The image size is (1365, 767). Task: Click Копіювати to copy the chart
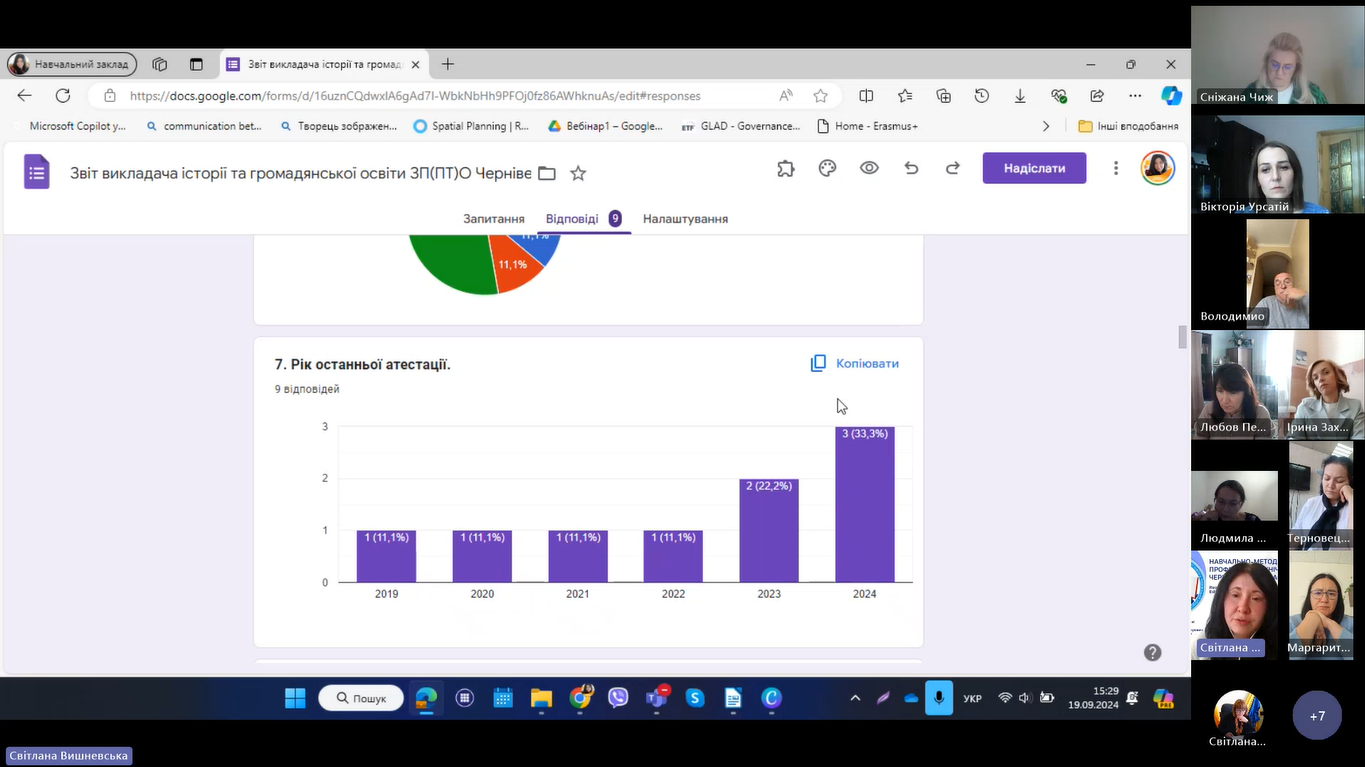point(855,364)
